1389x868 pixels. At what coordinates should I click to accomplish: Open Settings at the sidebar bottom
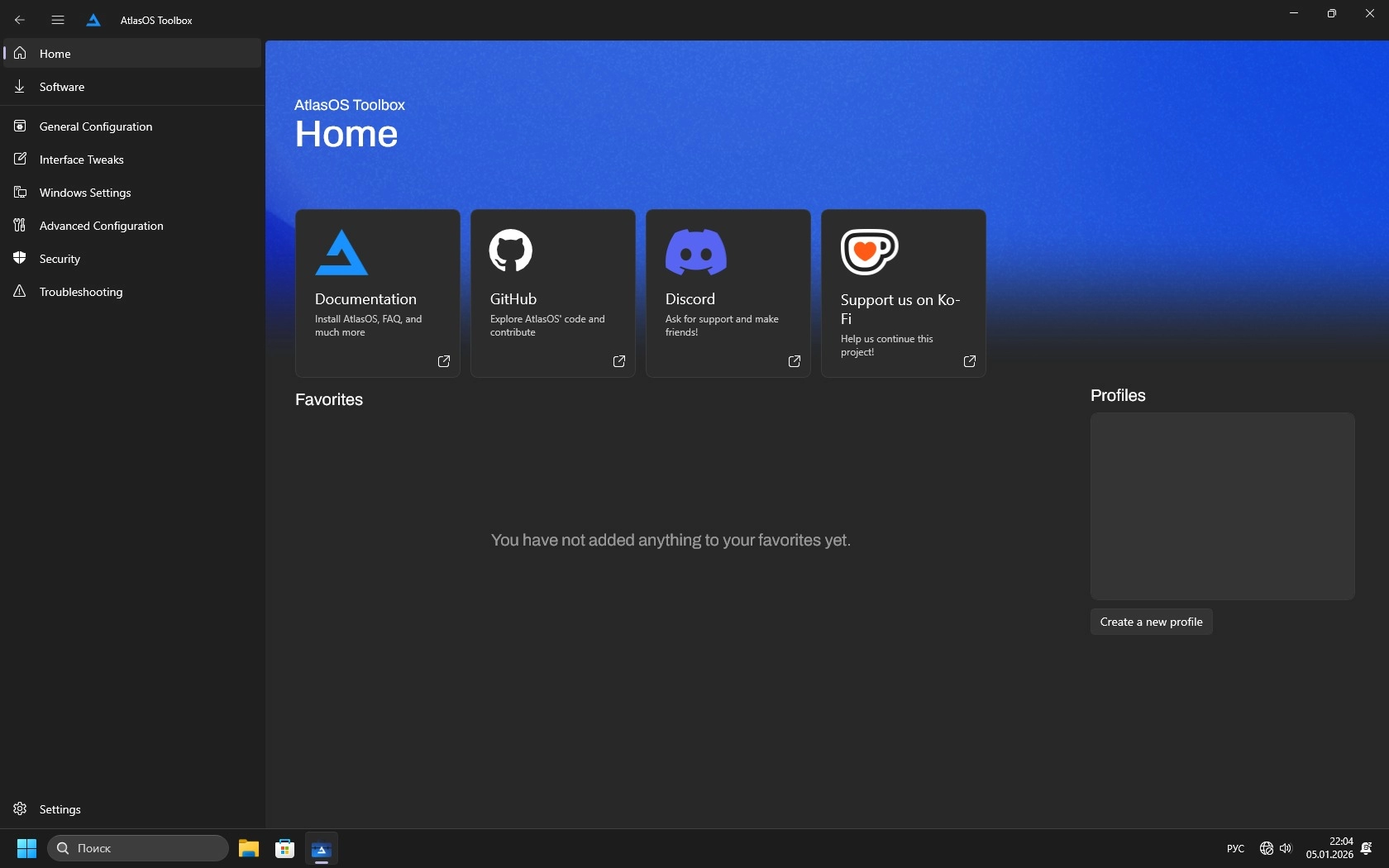[x=132, y=808]
